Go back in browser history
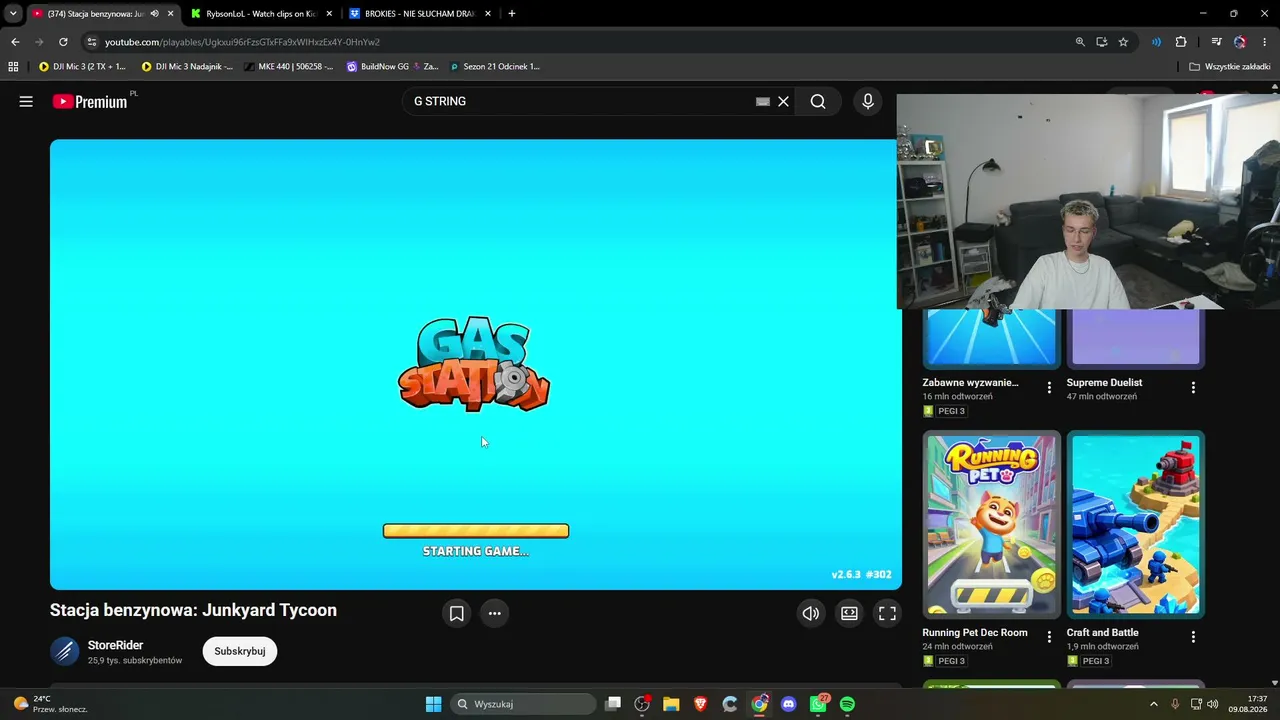Image resolution: width=1280 pixels, height=720 pixels. click(15, 42)
